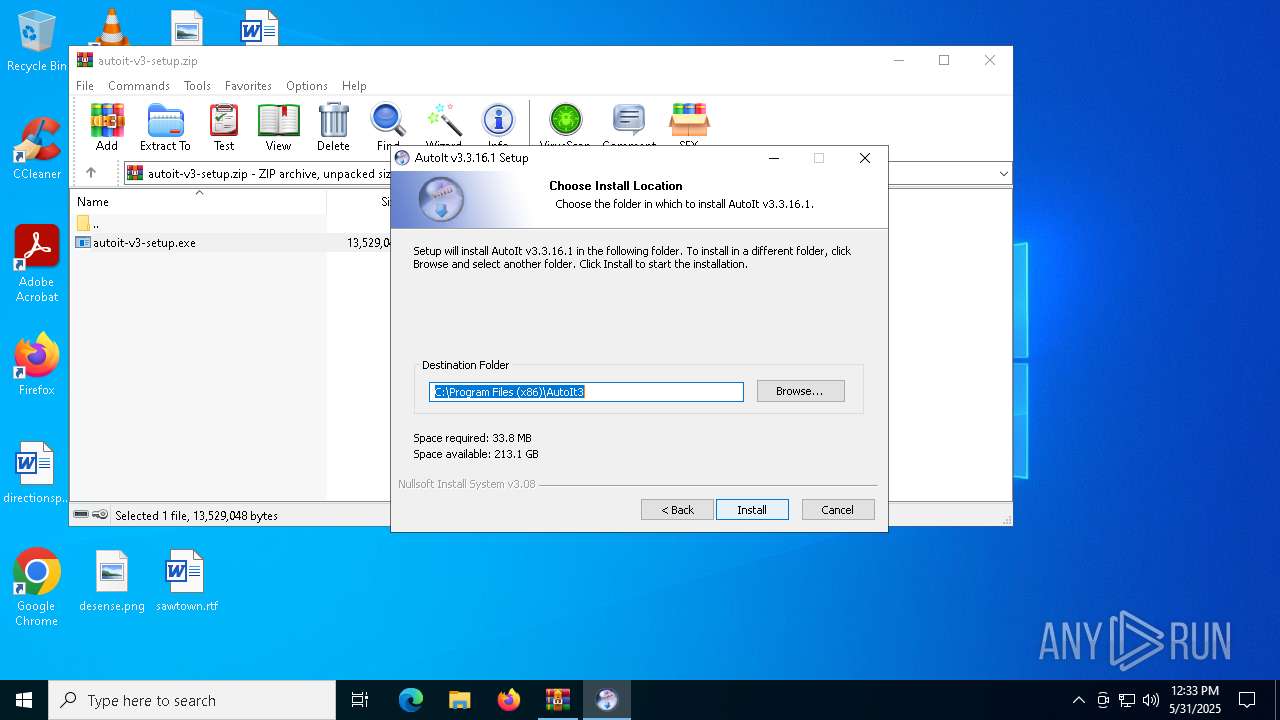1280x720 pixels.
Task: Open the Favorites menu
Action: [x=248, y=86]
